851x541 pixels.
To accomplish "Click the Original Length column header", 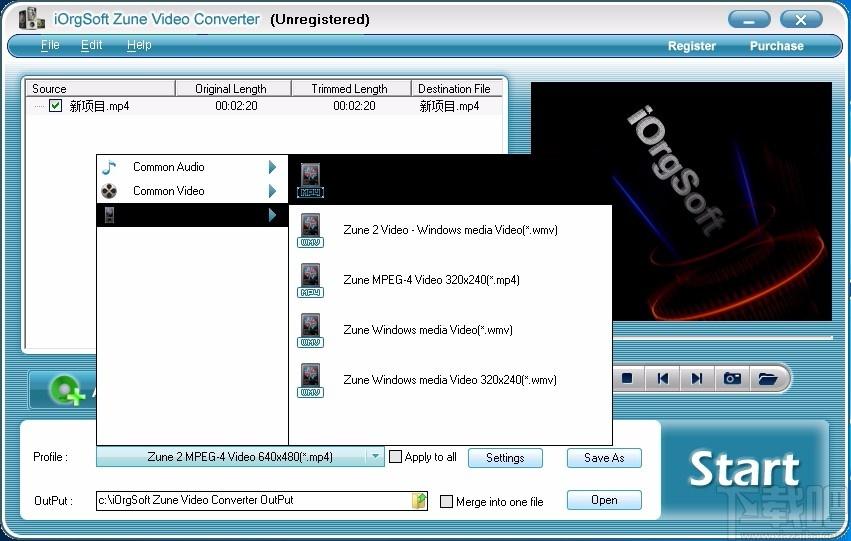I will (233, 88).
